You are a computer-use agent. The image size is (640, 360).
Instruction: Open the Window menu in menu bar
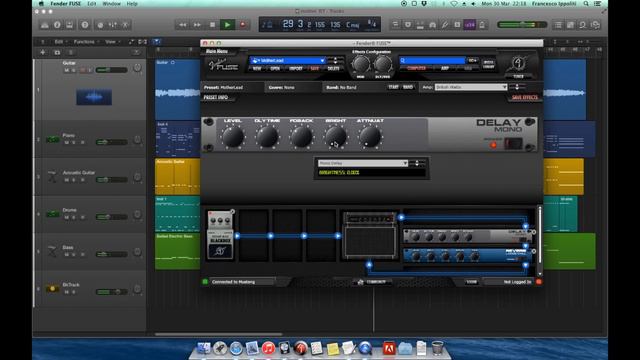(111, 4)
